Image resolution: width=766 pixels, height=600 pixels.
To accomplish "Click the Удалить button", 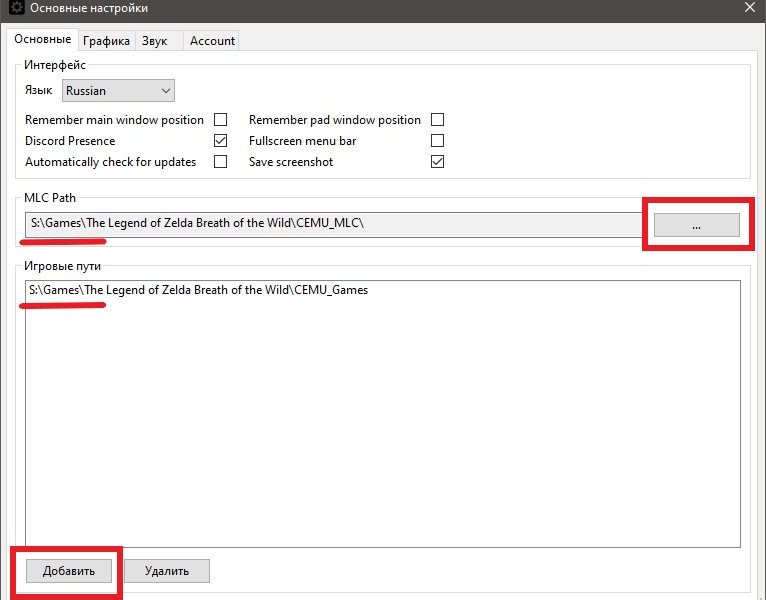I will tap(167, 571).
